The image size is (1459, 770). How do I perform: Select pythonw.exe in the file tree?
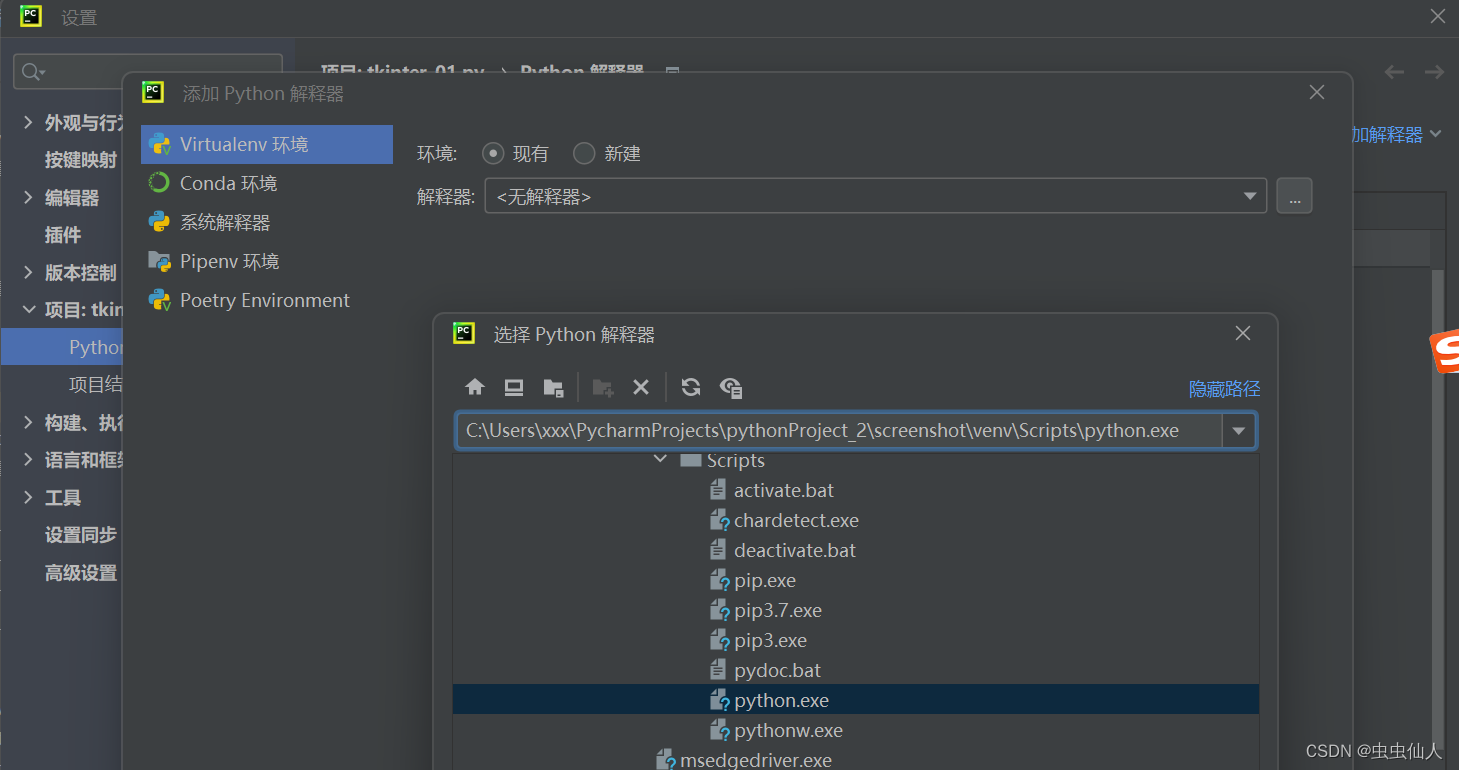(788, 730)
